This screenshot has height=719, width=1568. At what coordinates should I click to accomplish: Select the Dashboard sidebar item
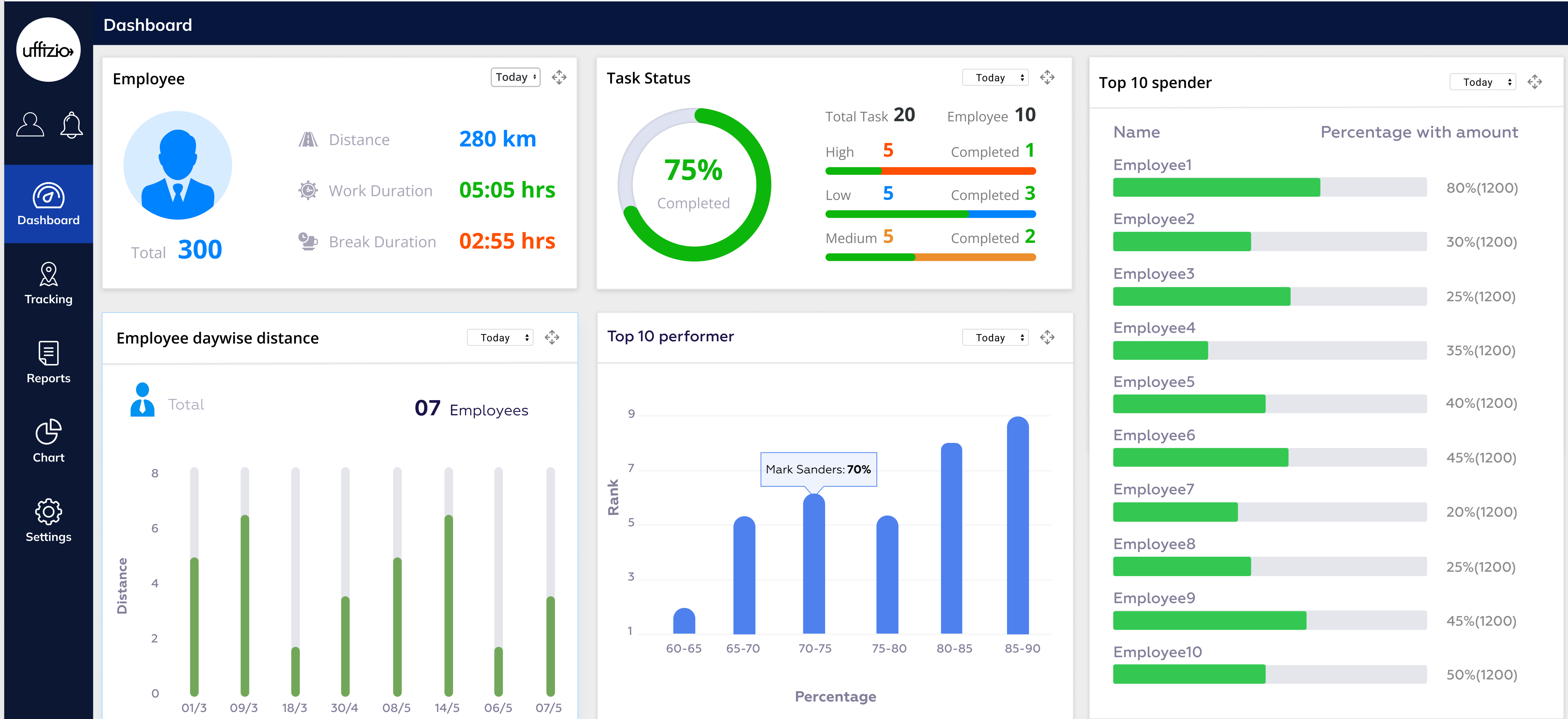49,204
